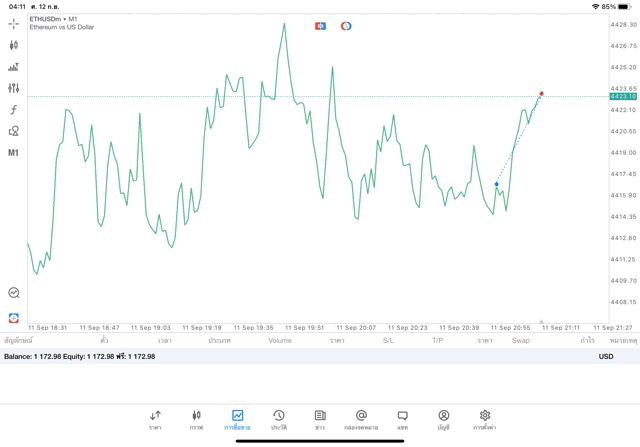This screenshot has width=640, height=447.
Task: Open the การตั้งค่า (Settings) tab
Action: (485, 419)
